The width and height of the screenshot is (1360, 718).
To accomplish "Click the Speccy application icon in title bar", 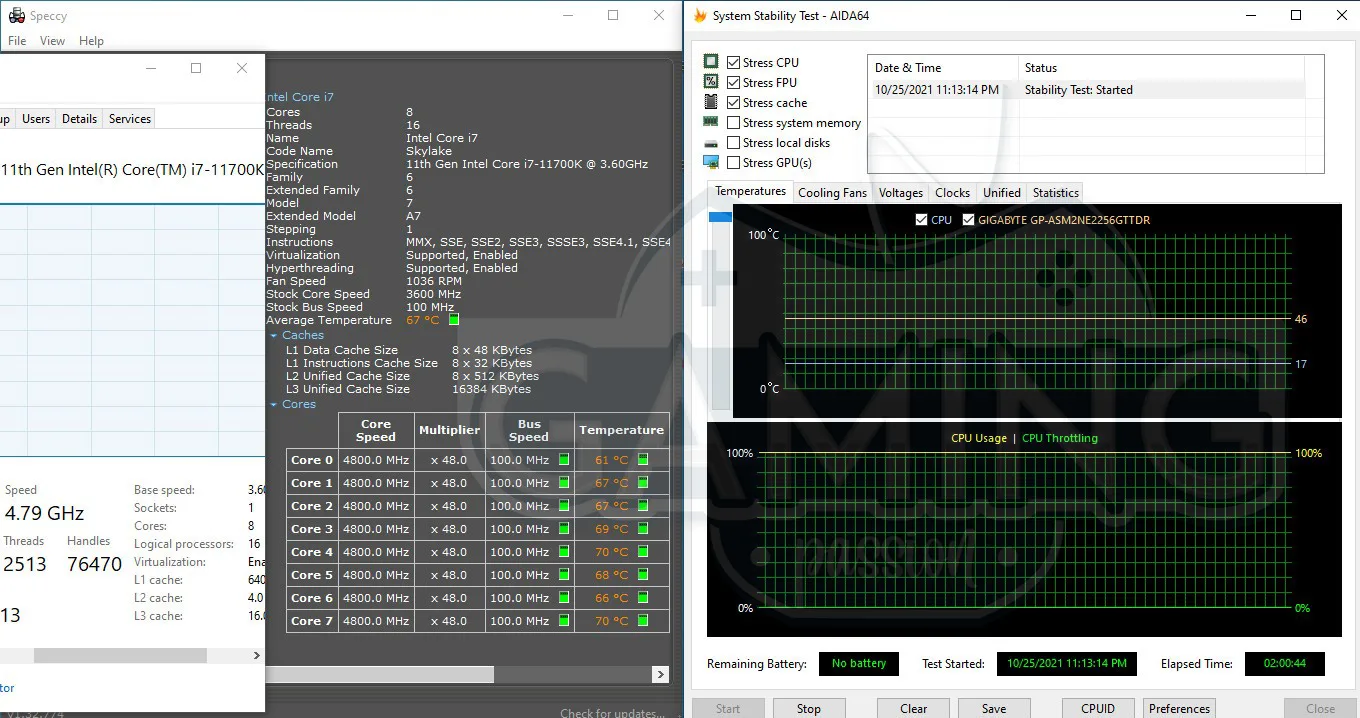I will pos(16,16).
